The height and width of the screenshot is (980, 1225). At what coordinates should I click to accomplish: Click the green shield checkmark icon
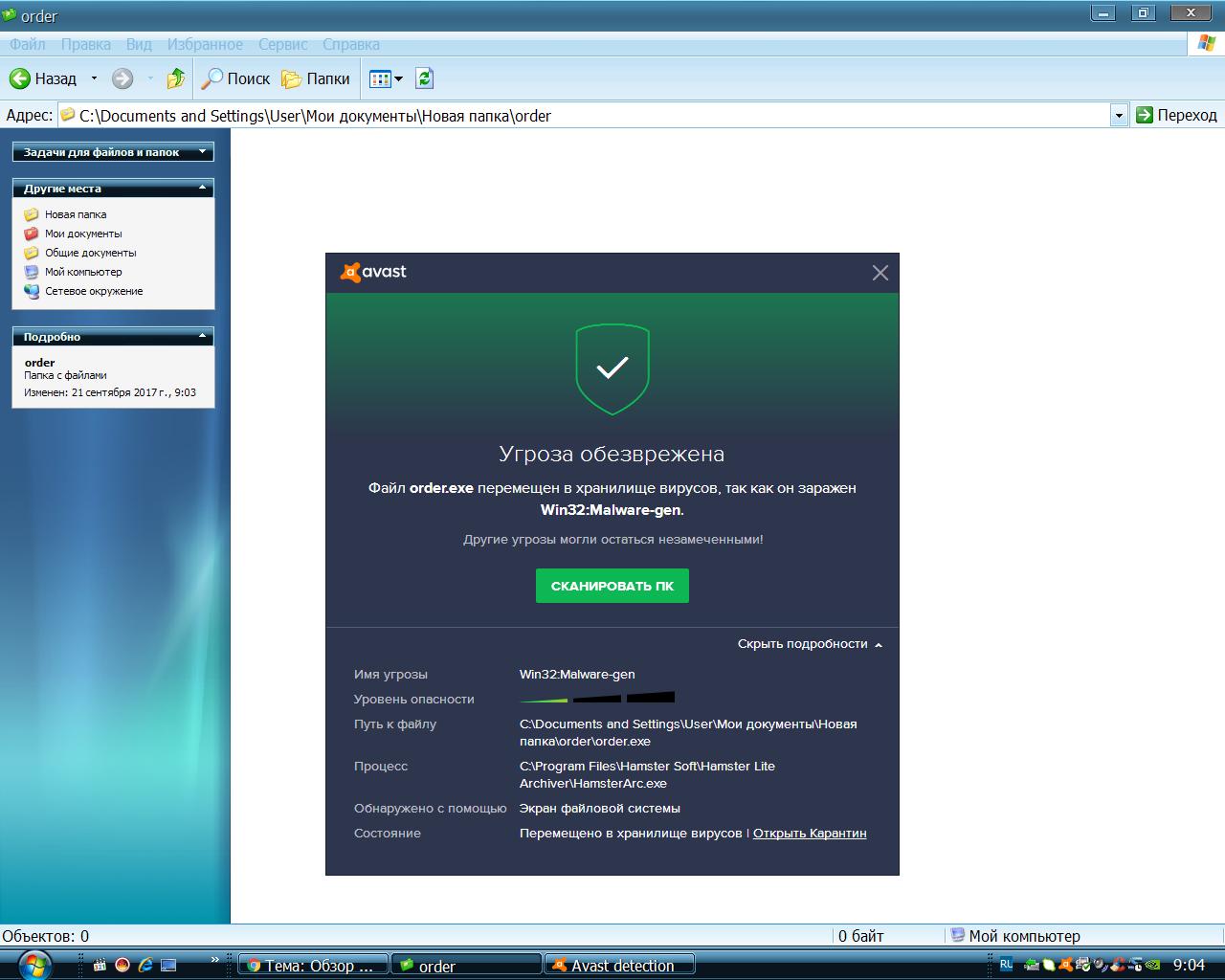point(612,369)
